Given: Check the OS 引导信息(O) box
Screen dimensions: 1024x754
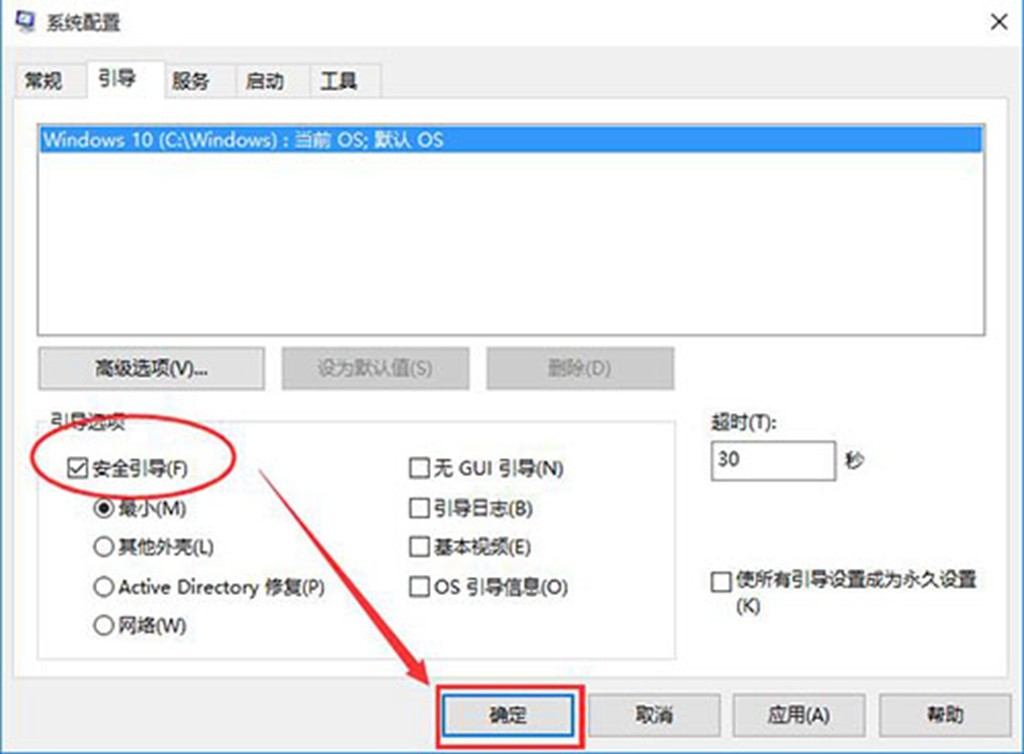Looking at the screenshot, I should pos(419,587).
